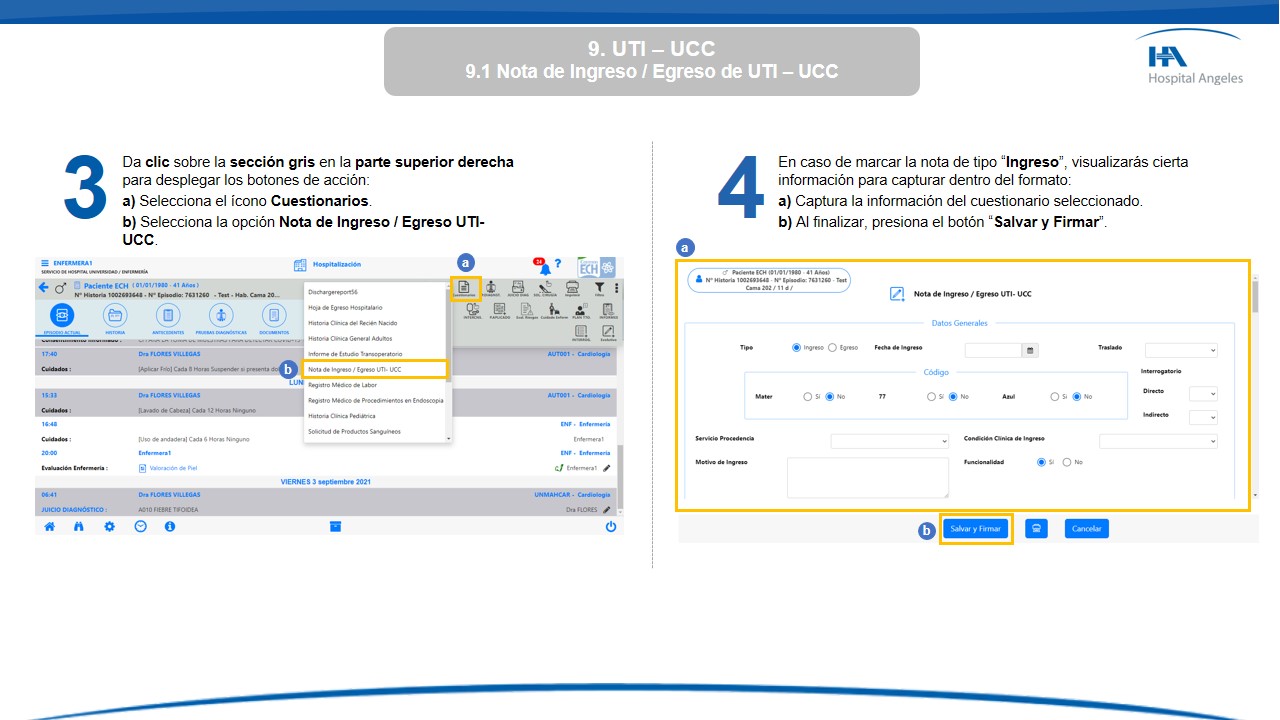The height and width of the screenshot is (720, 1280).
Task: Open the Traslado dropdown
Action: [1181, 350]
